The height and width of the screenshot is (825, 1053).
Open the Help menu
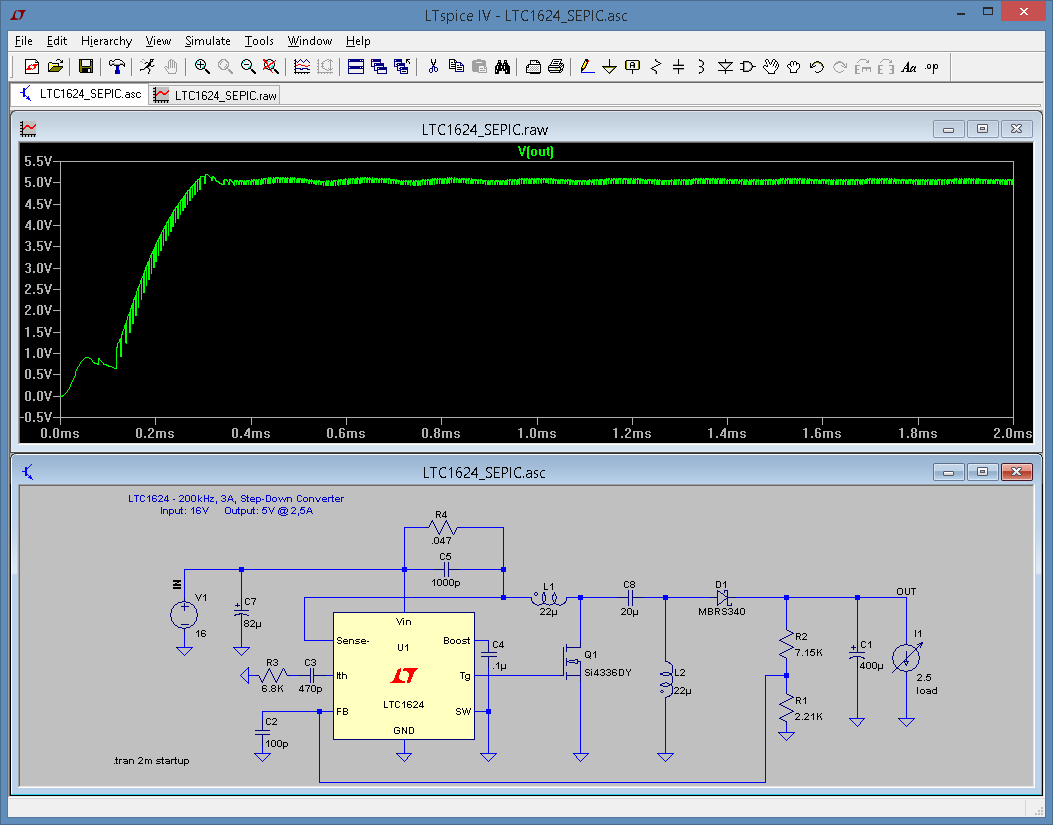(x=358, y=41)
